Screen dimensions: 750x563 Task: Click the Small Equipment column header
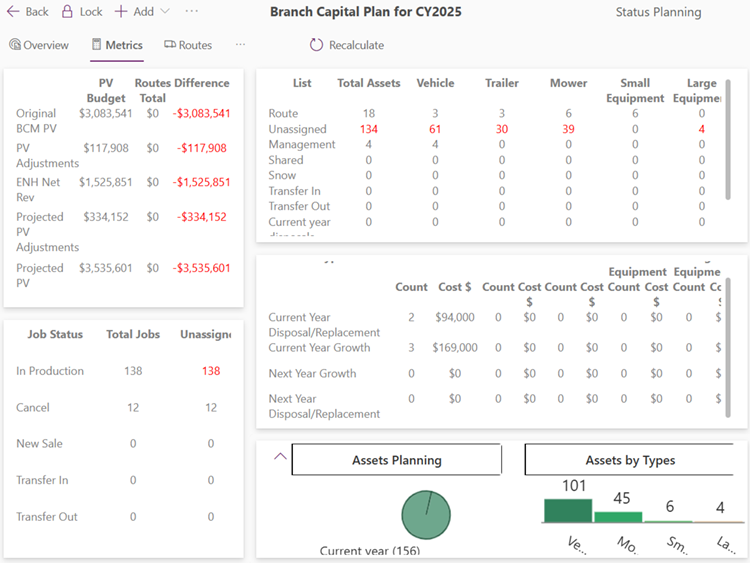tap(635, 90)
